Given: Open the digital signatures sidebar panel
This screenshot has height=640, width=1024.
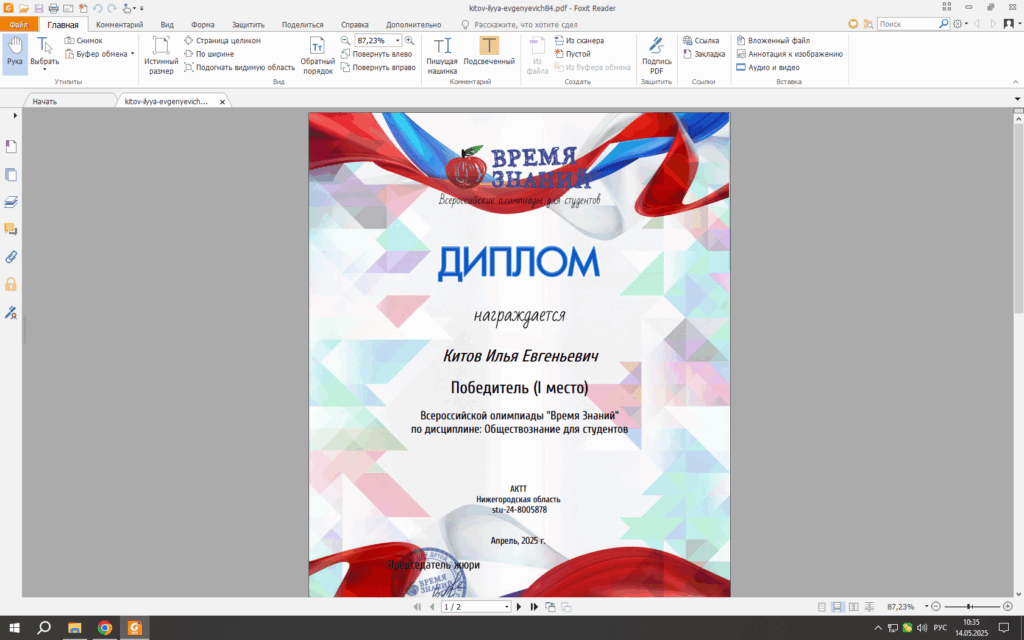Looking at the screenshot, I should (x=11, y=313).
